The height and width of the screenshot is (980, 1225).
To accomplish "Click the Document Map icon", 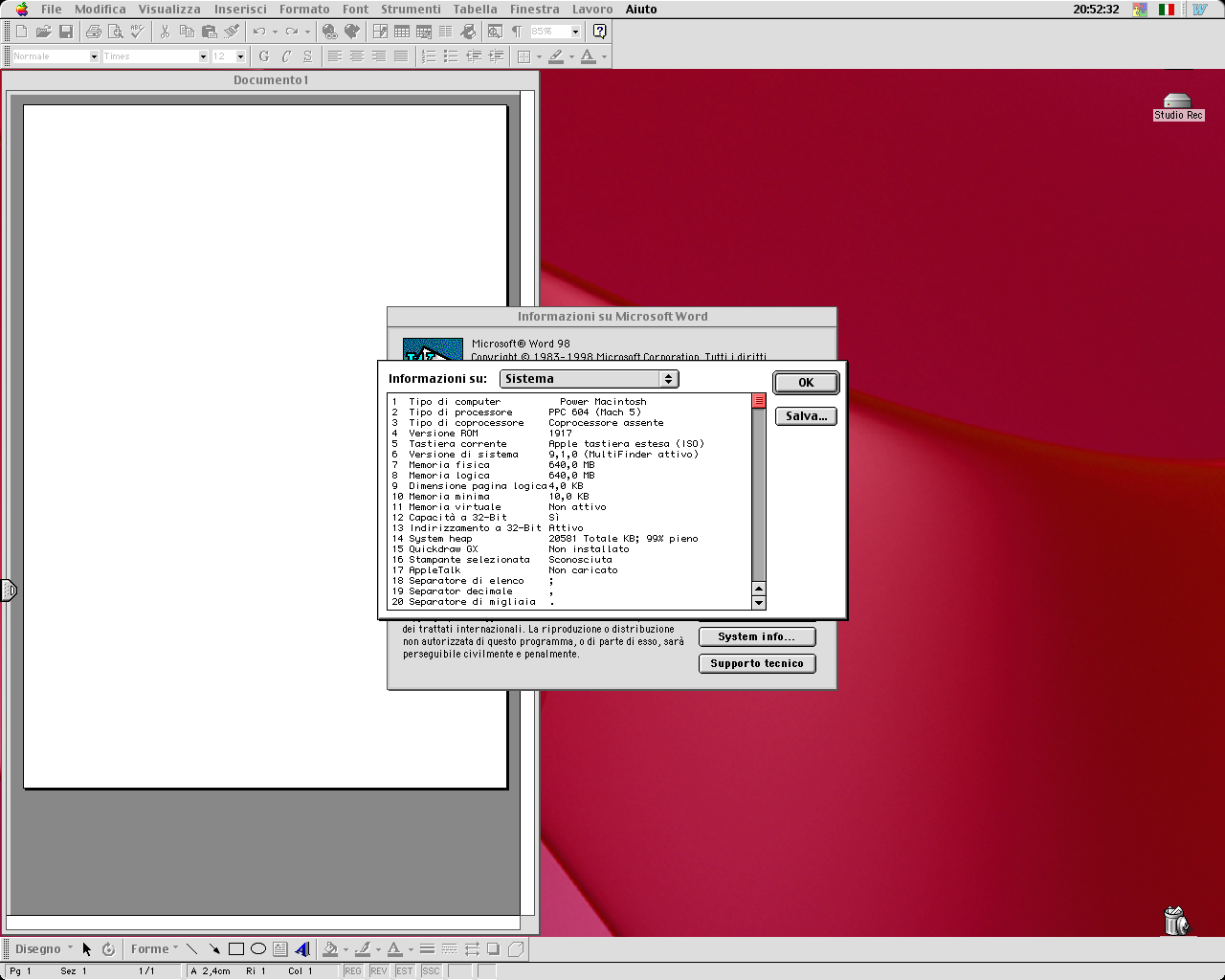I will click(x=495, y=32).
